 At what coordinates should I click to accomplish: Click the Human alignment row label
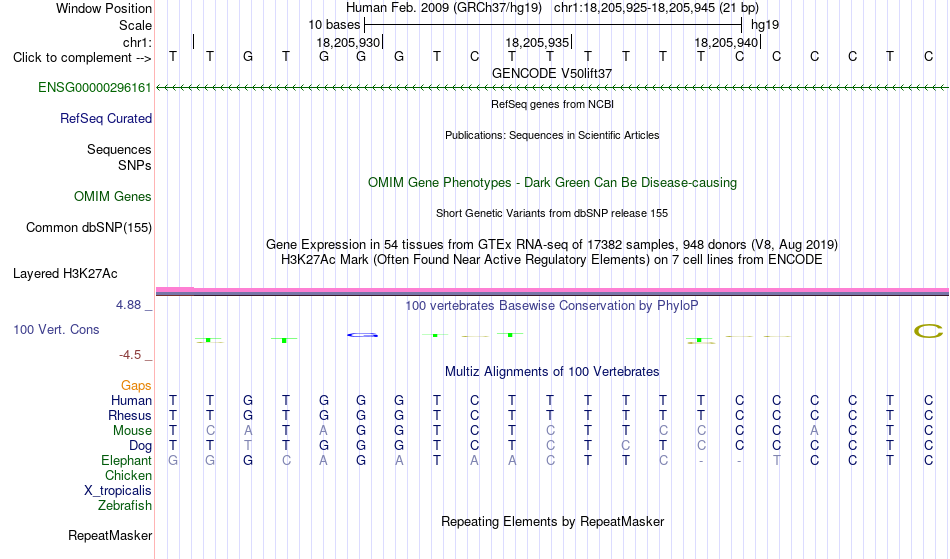coord(131,401)
